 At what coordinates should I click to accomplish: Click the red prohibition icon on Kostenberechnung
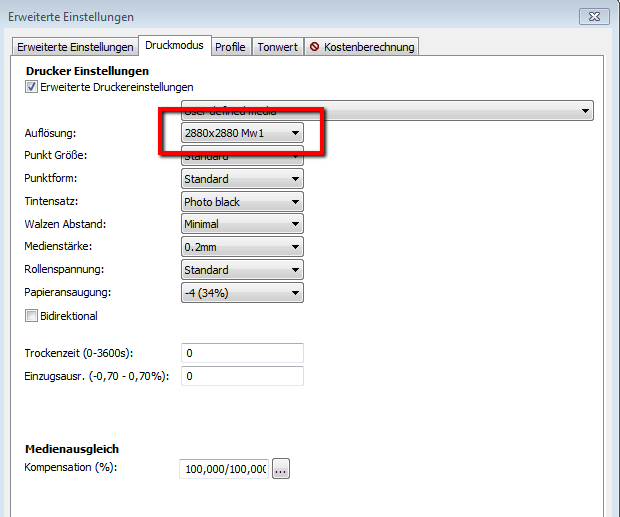click(x=314, y=47)
